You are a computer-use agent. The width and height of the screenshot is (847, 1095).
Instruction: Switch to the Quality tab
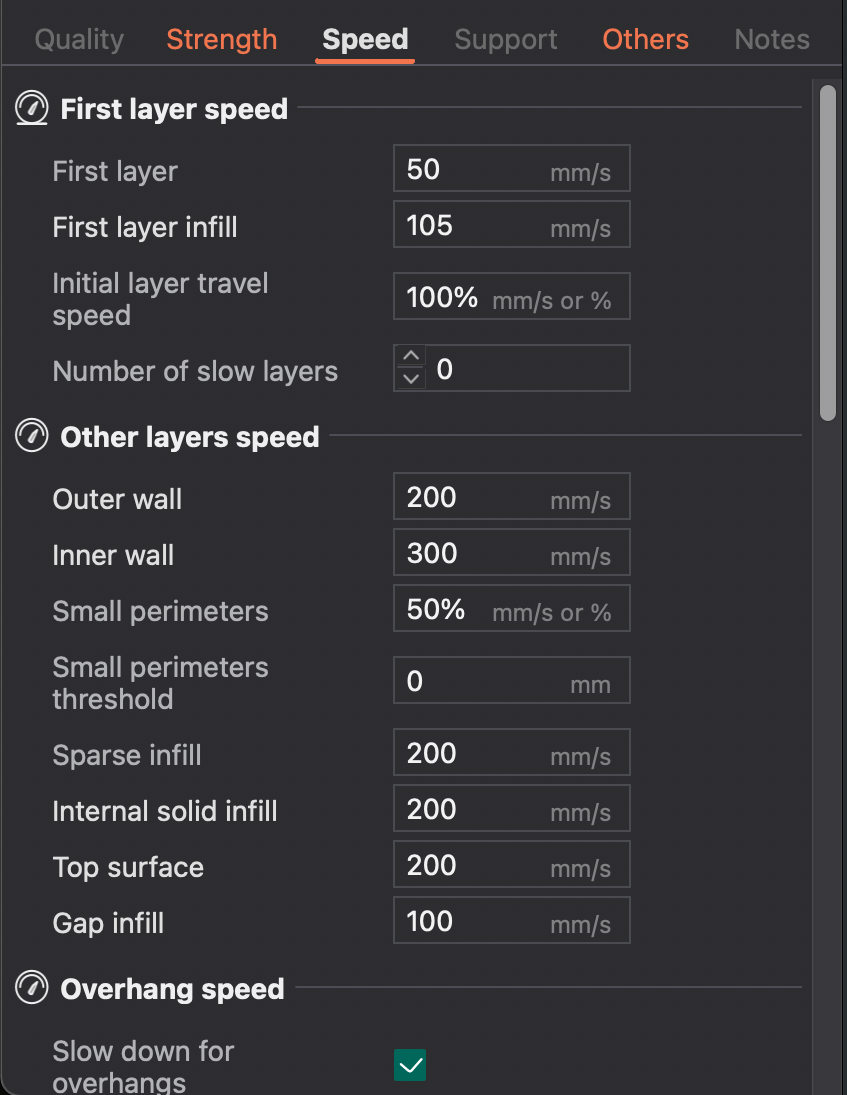(x=80, y=39)
